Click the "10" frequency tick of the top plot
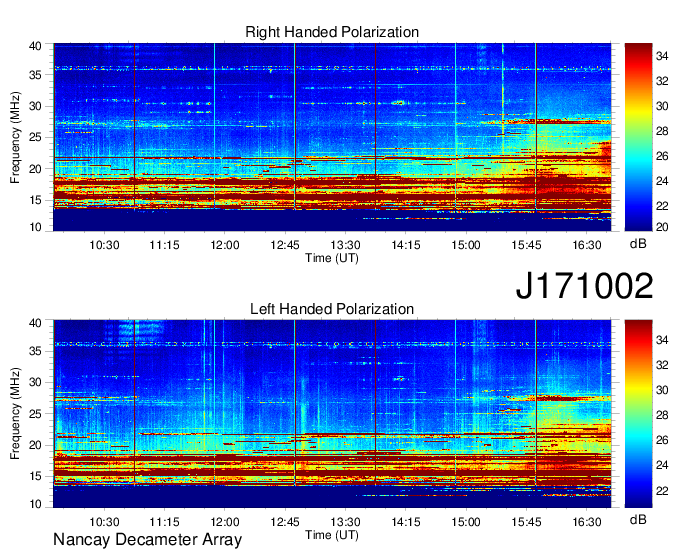Image resolution: width=680 pixels, height=552 pixels. pos(35,227)
